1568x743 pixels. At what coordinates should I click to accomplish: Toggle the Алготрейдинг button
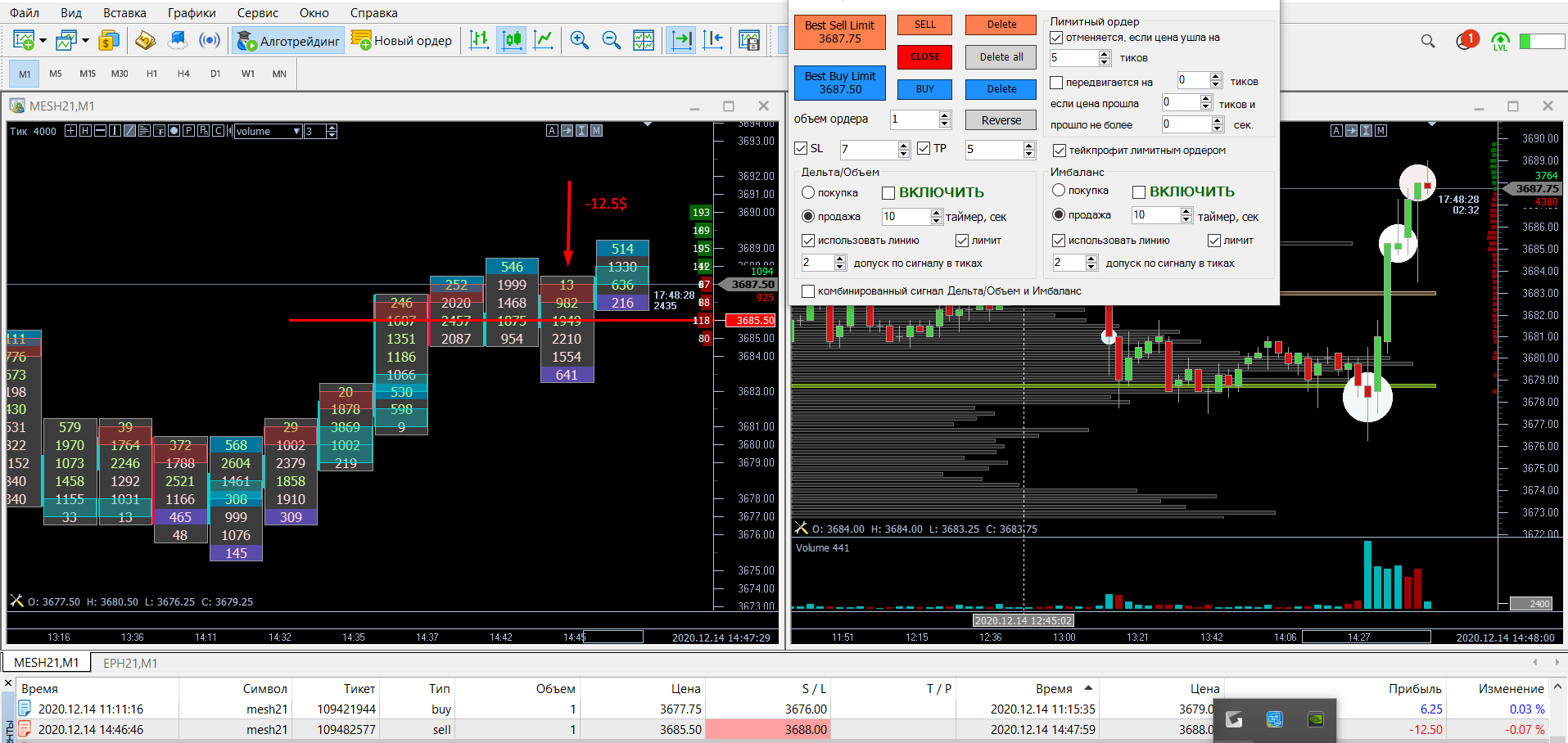[288, 41]
